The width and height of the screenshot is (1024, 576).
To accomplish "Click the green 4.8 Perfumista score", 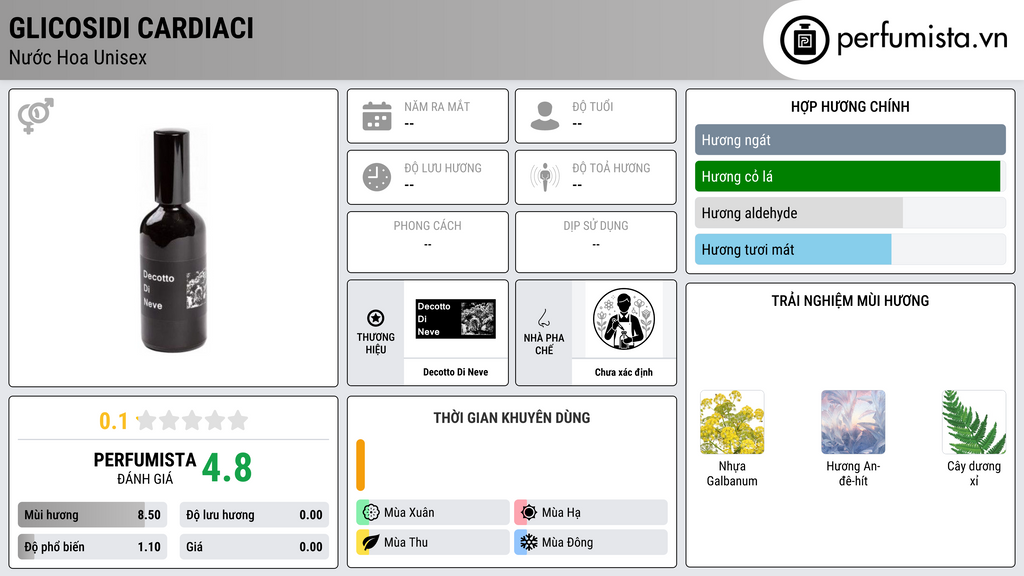I will pyautogui.click(x=227, y=468).
